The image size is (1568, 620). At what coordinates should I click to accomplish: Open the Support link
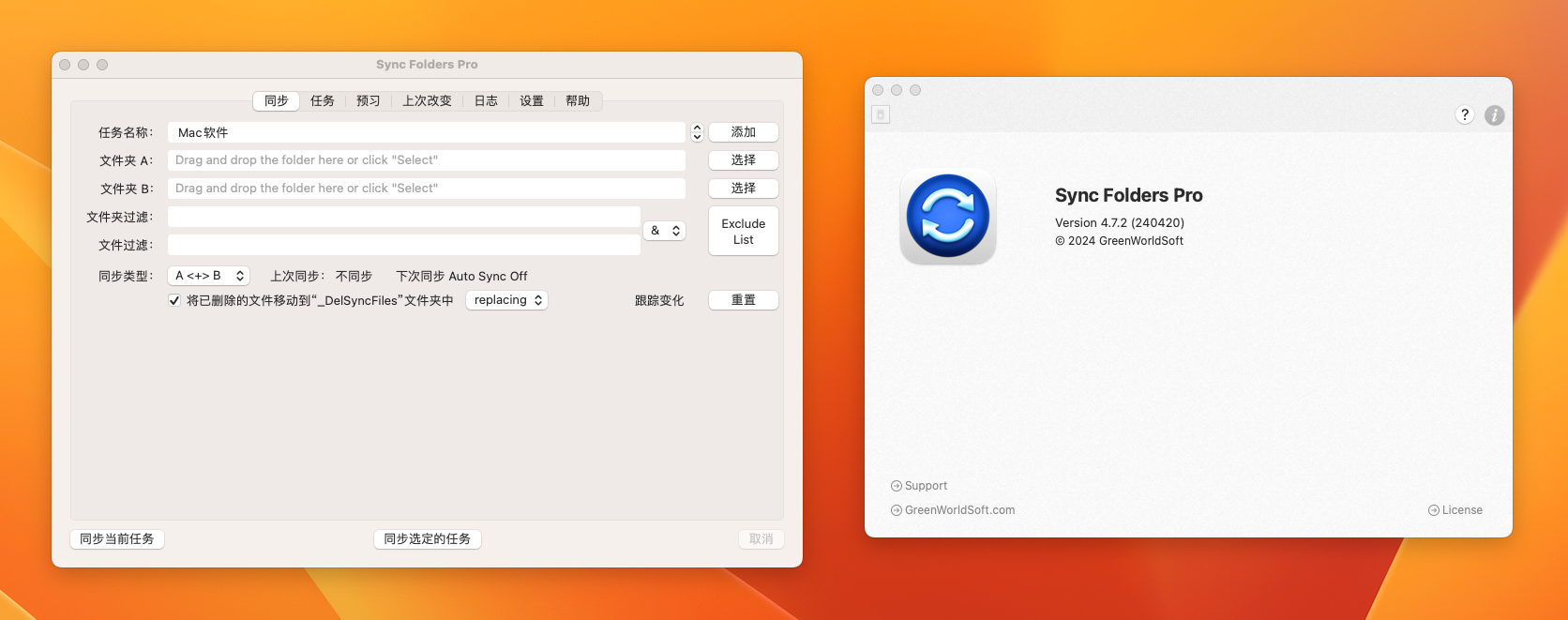(x=926, y=486)
